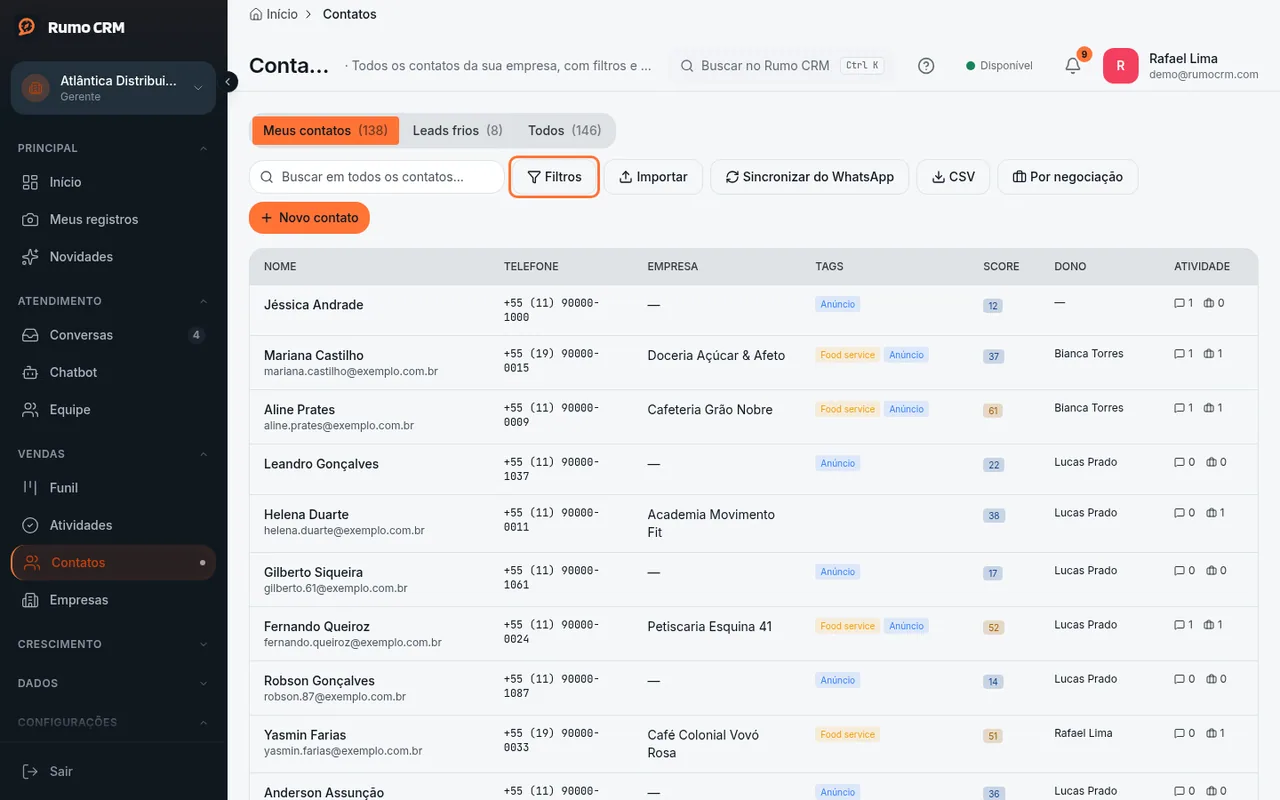1280x800 pixels.
Task: Open Rafael Lima's avatar menu
Action: [x=1120, y=66]
